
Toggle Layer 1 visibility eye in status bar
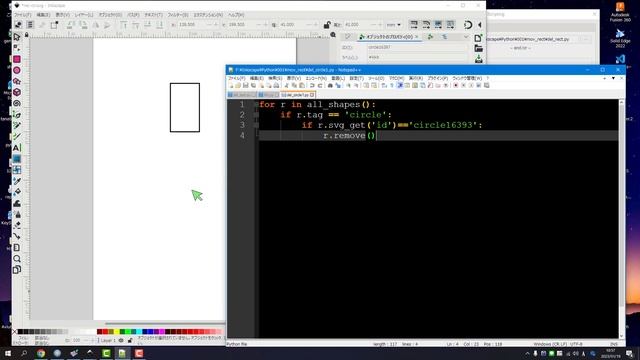[121, 340]
